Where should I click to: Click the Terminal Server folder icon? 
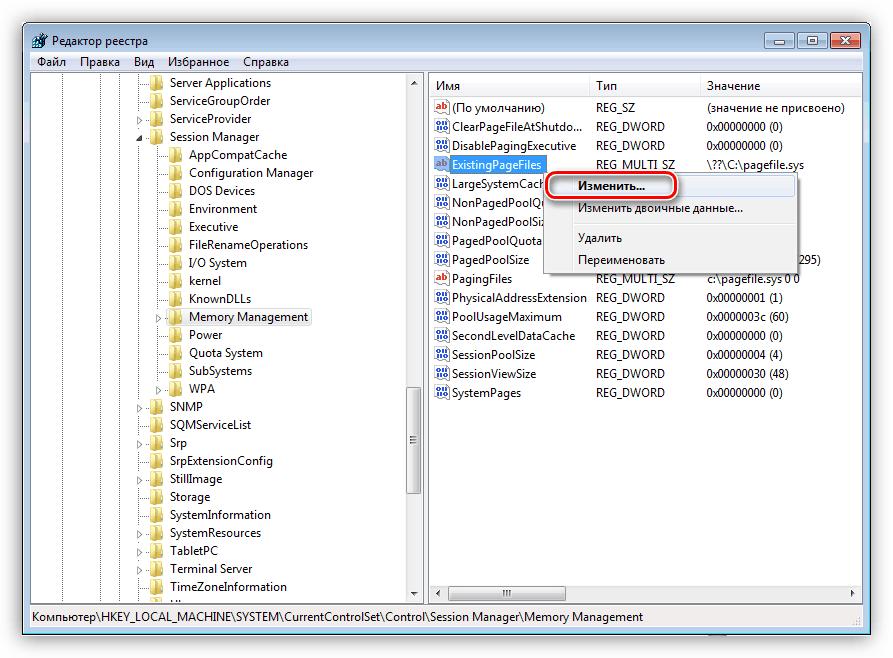pos(157,569)
